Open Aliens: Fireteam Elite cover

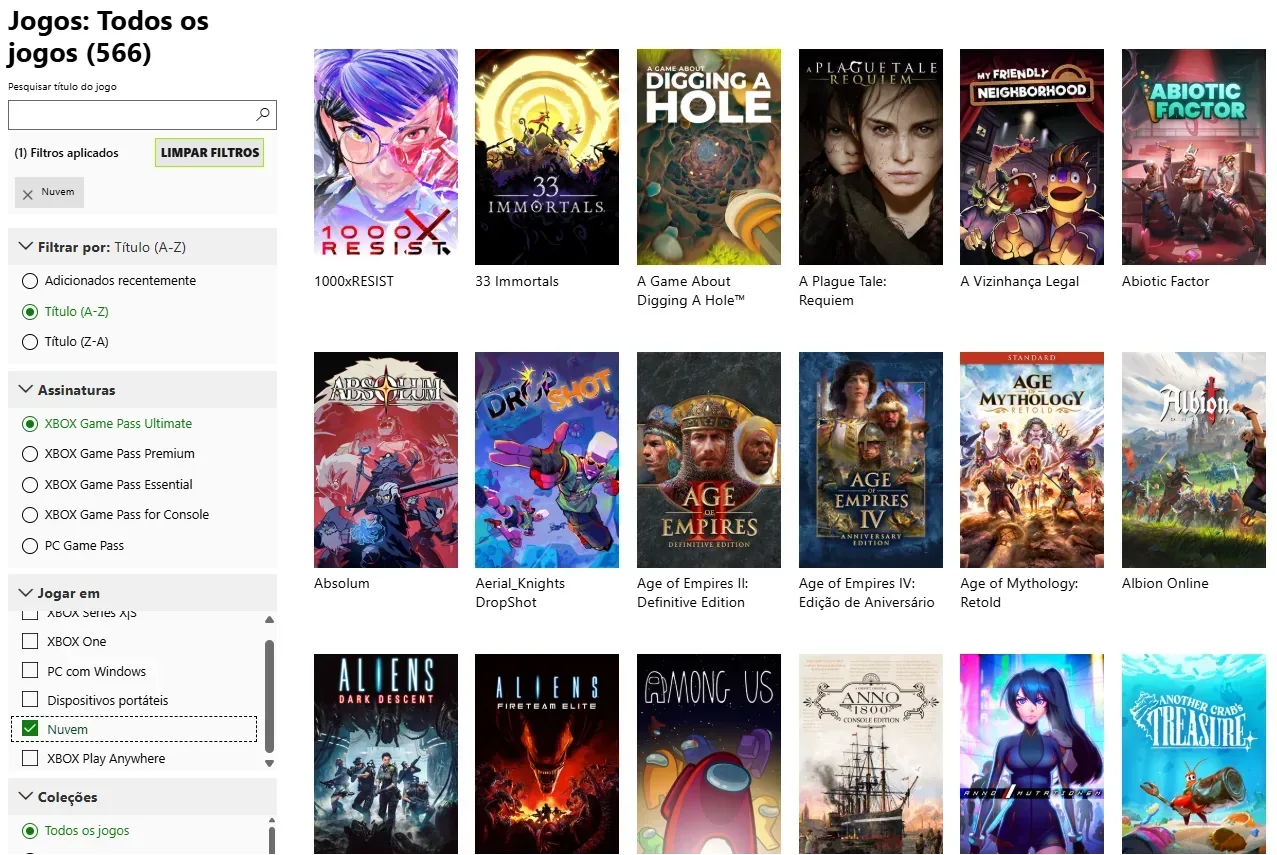pos(547,754)
